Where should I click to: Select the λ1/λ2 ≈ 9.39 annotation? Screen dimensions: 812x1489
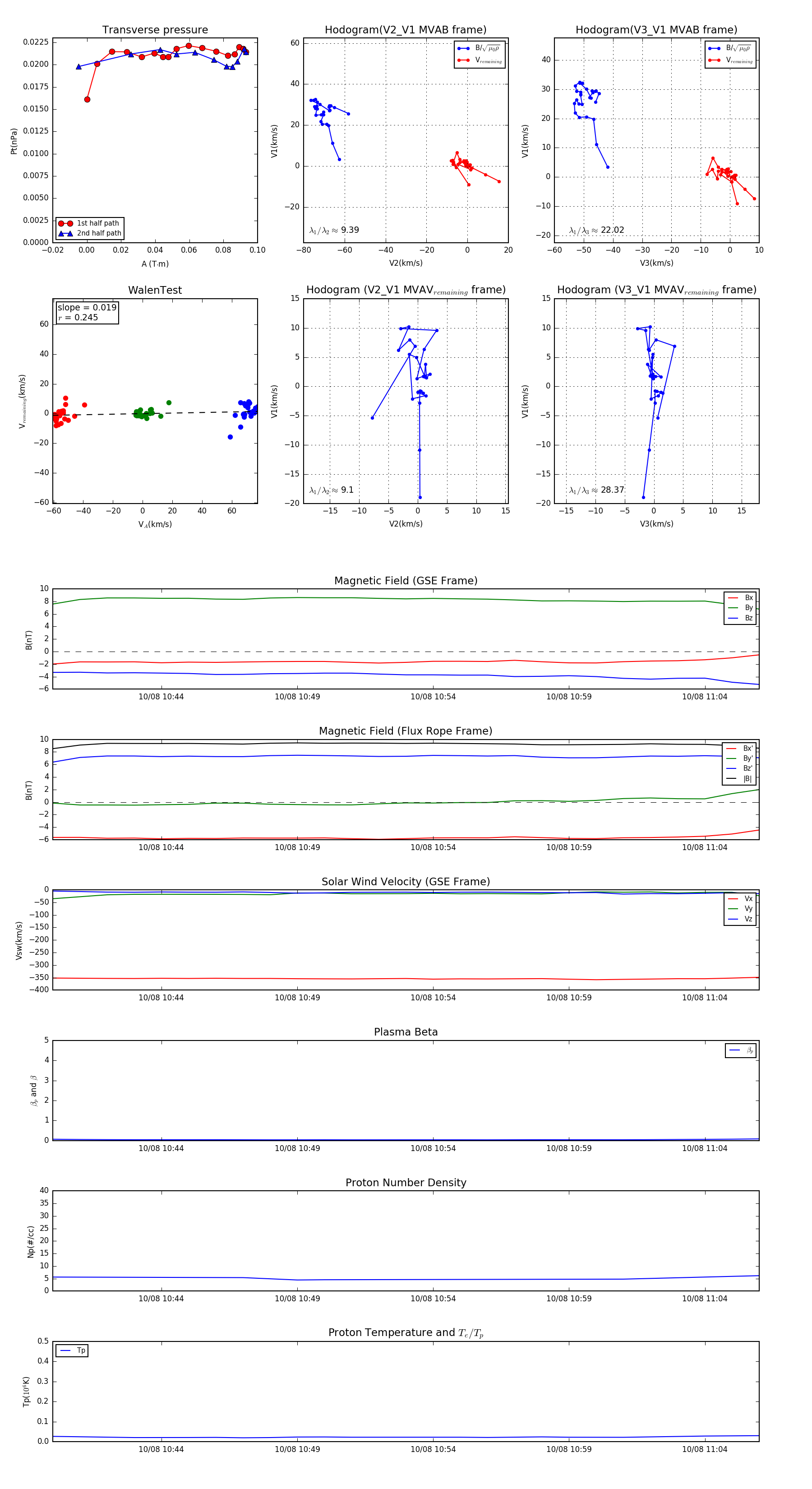click(x=334, y=230)
